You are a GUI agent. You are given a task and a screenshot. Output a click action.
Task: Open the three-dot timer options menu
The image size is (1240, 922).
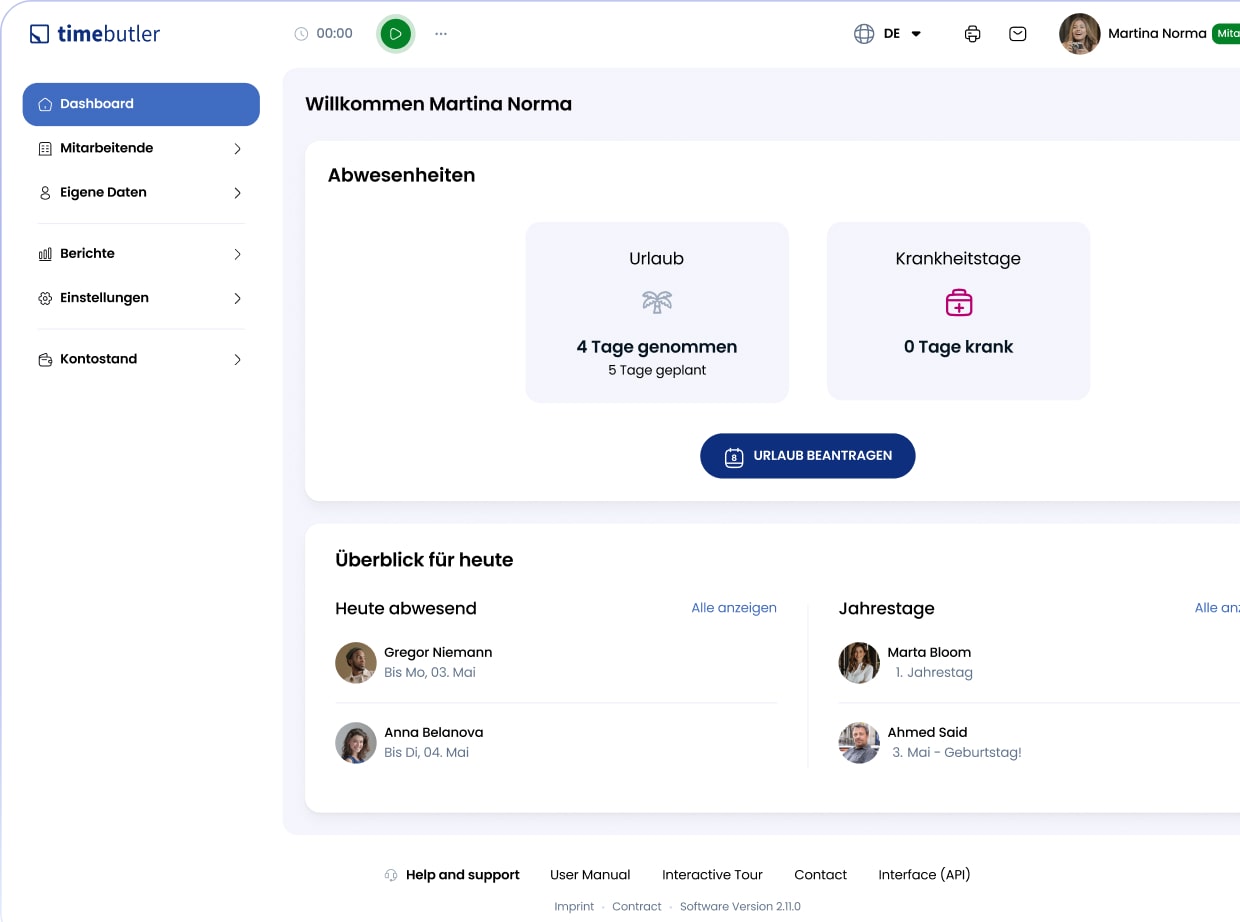pos(441,34)
